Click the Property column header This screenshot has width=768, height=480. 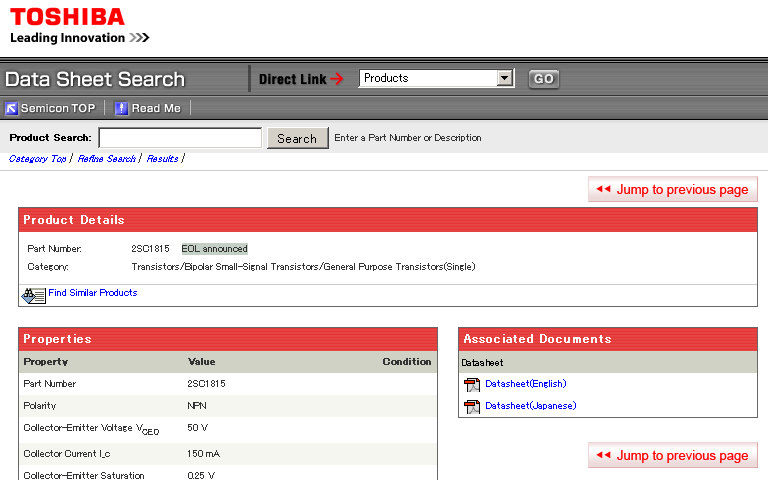(x=46, y=361)
